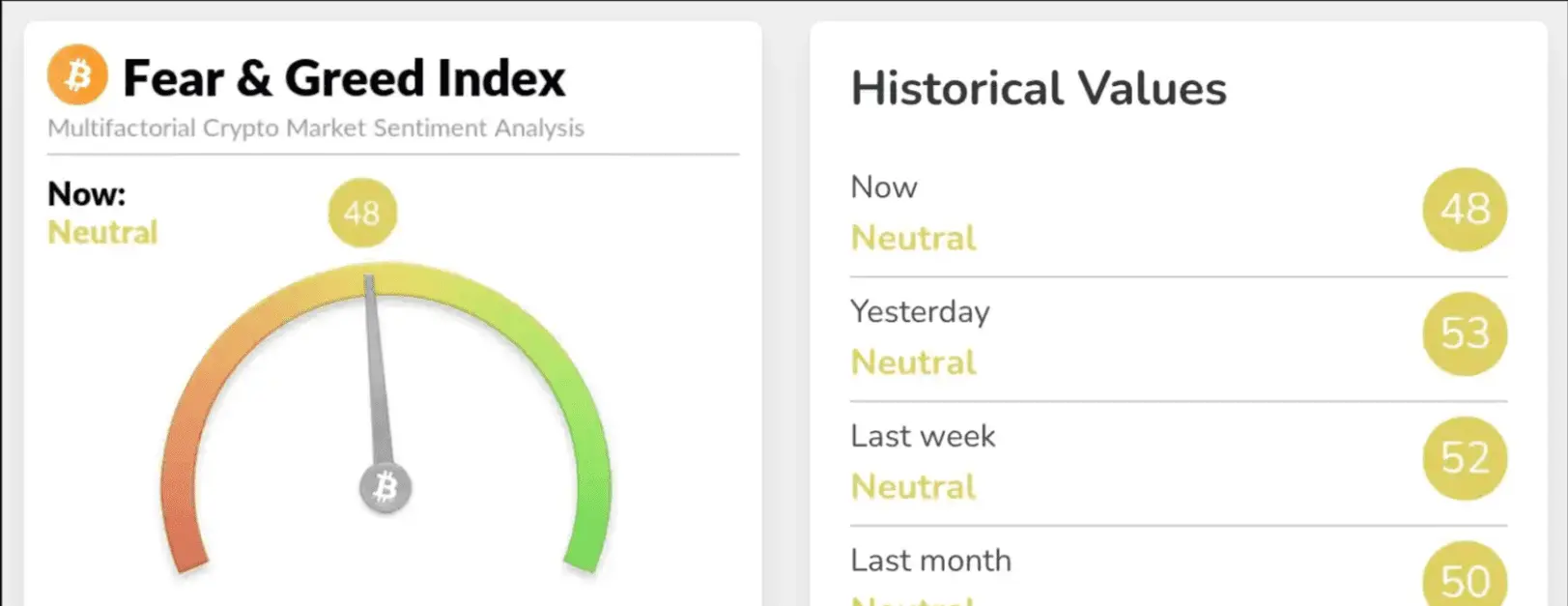Select the Last month label

tap(930, 561)
